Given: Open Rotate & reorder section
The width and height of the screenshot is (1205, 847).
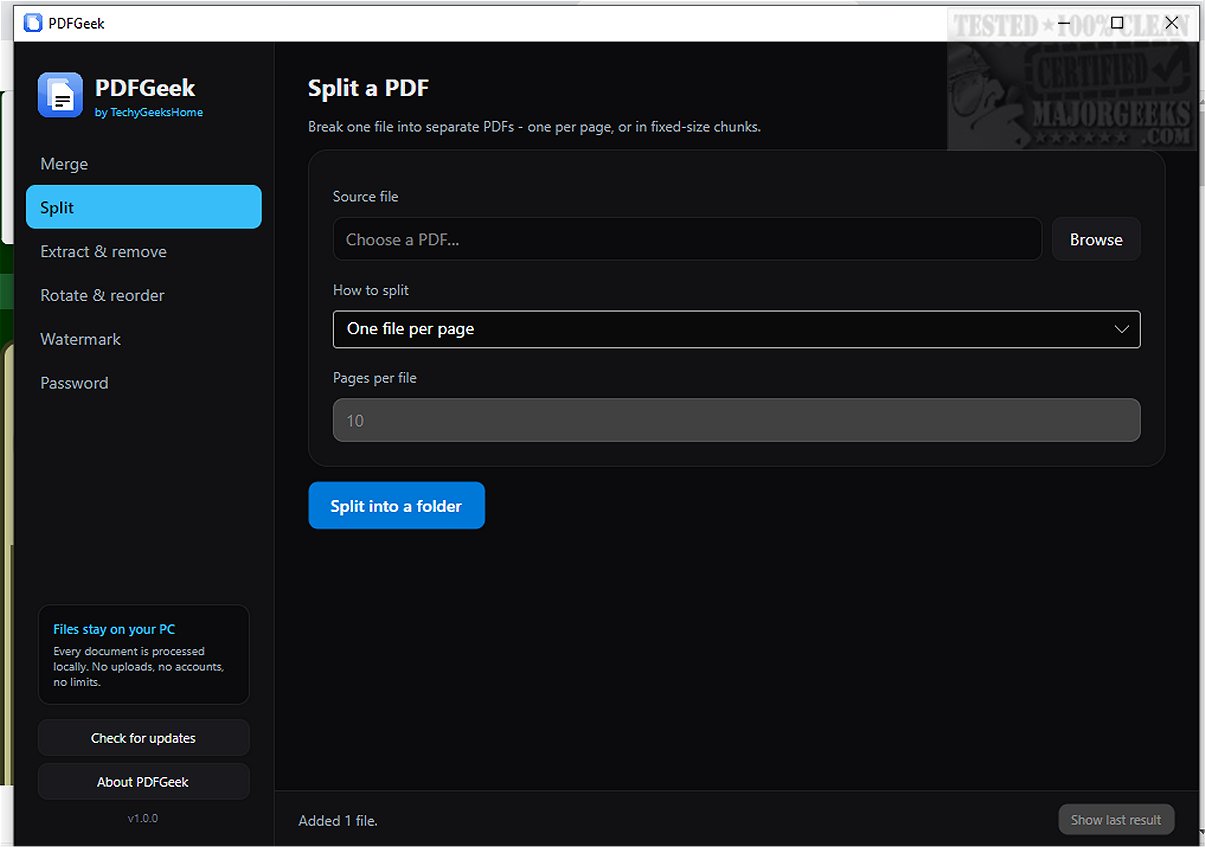Looking at the screenshot, I should tap(144, 295).
